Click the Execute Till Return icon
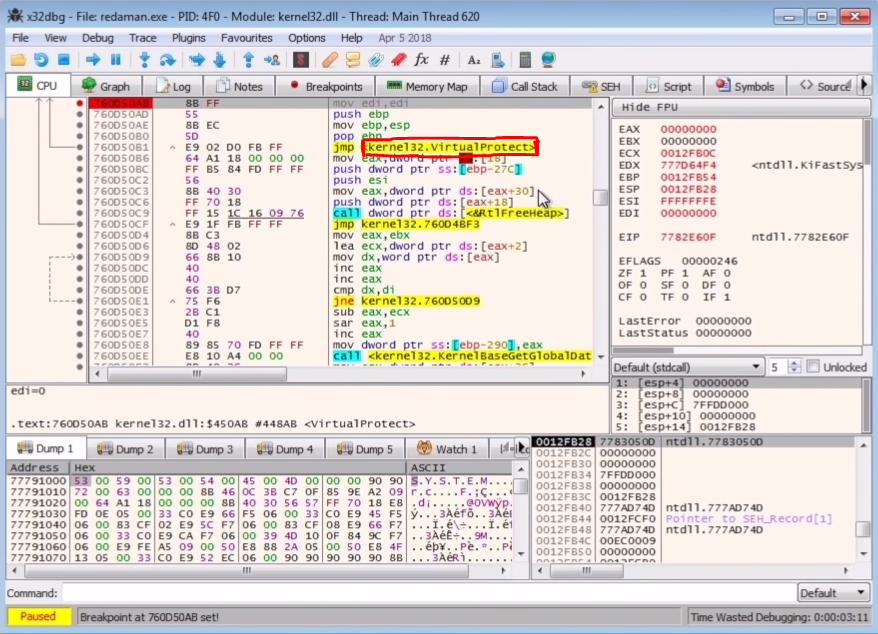 click(x=249, y=59)
